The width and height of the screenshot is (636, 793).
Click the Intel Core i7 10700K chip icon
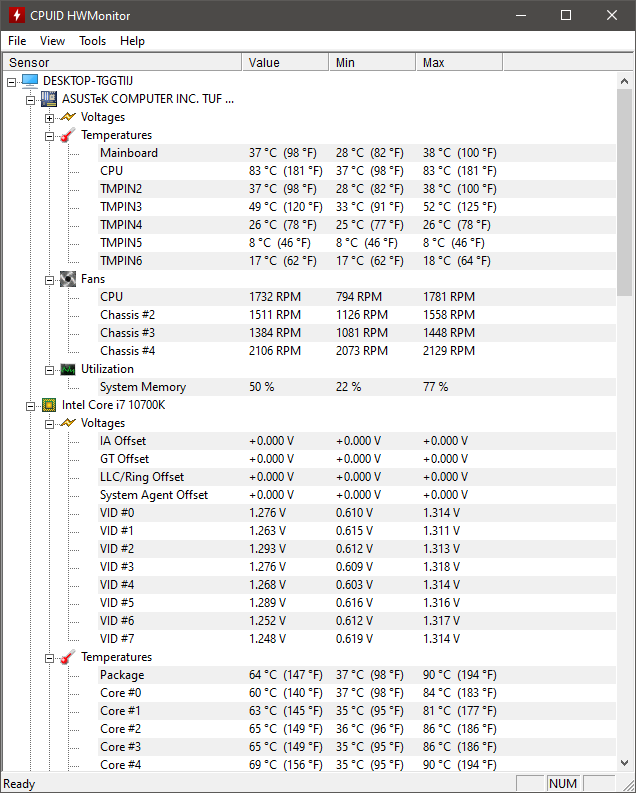(48, 405)
